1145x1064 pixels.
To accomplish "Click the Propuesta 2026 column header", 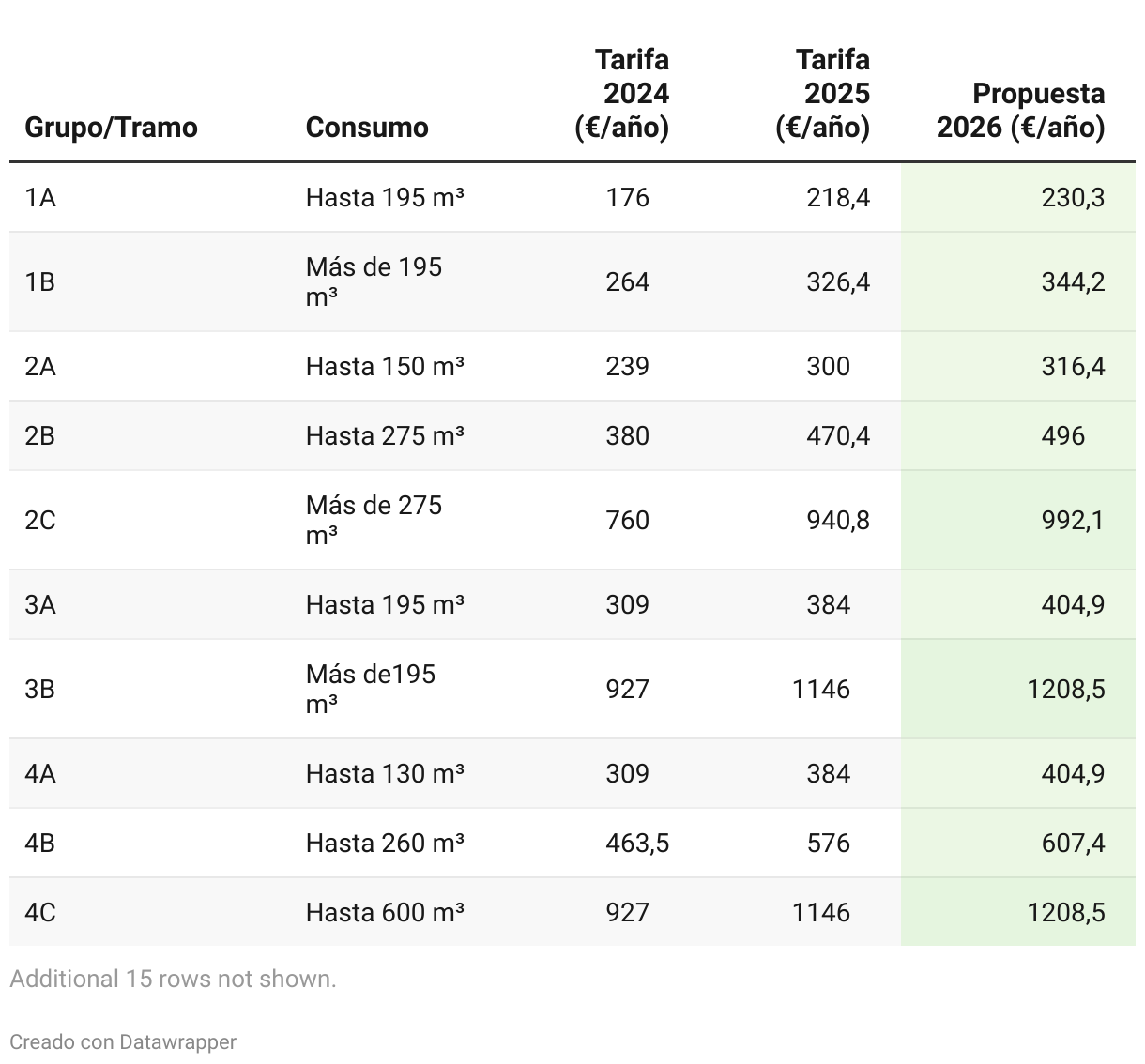I will (x=1020, y=111).
